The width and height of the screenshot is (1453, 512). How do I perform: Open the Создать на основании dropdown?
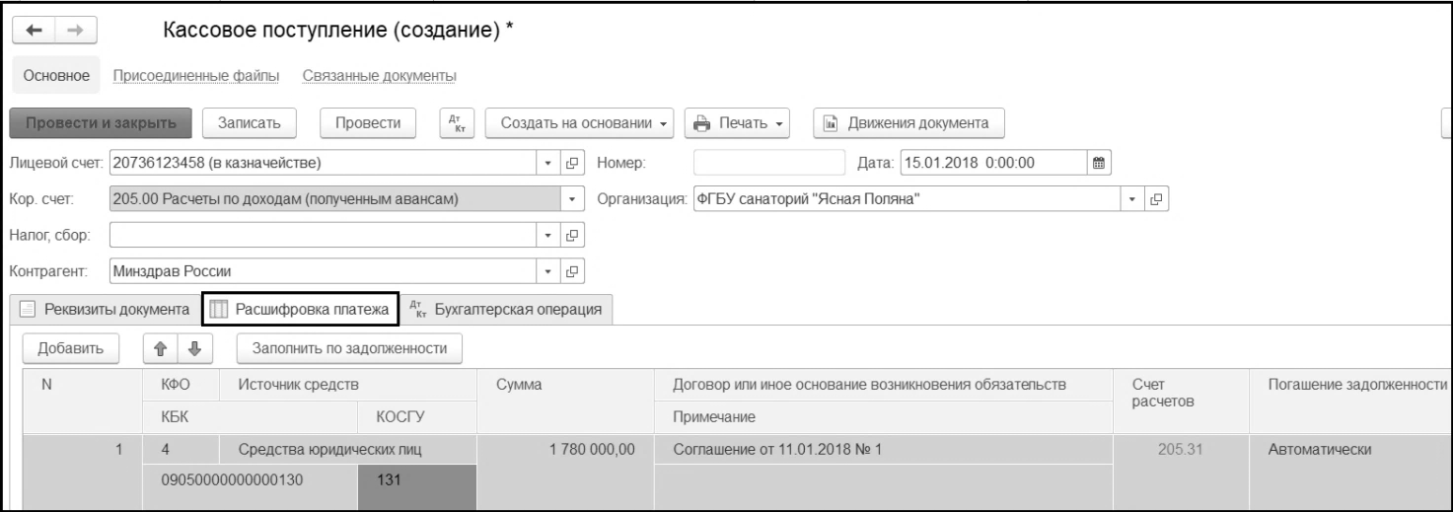coord(578,123)
